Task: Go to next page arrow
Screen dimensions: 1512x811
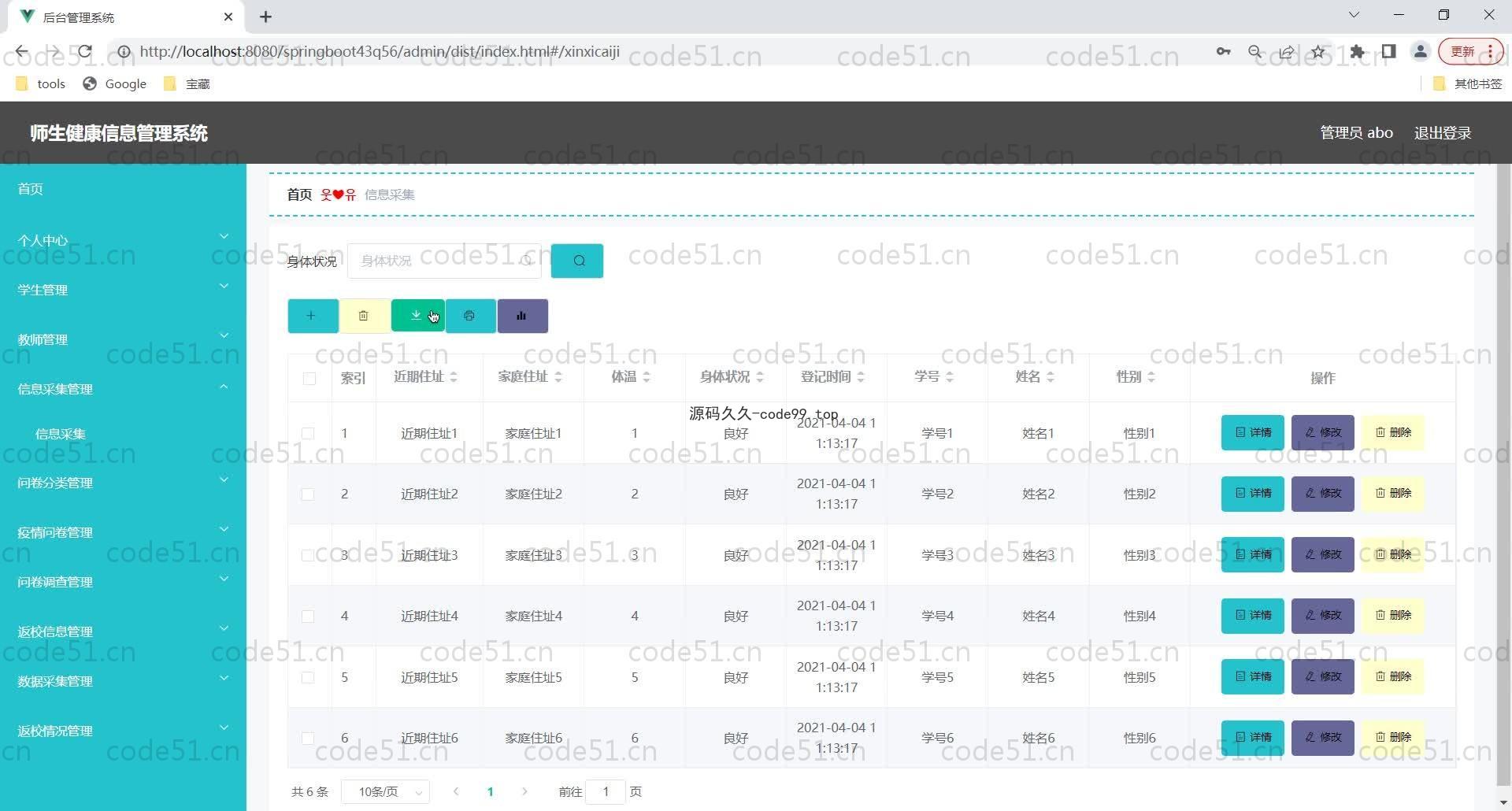Action: (x=524, y=791)
